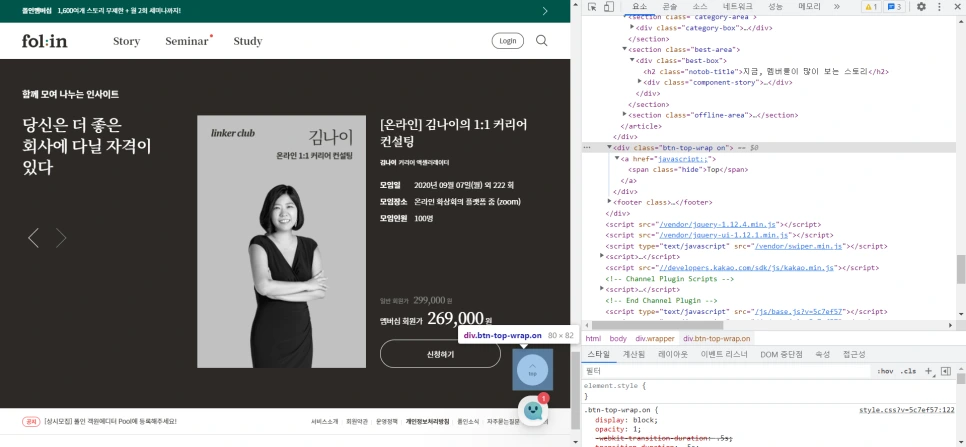Expand the offline-area section node

[625, 115]
